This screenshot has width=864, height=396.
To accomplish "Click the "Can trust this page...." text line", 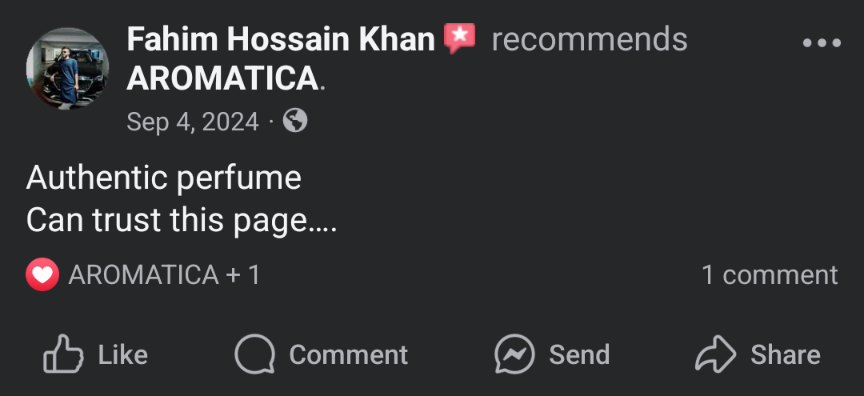I will tap(181, 221).
